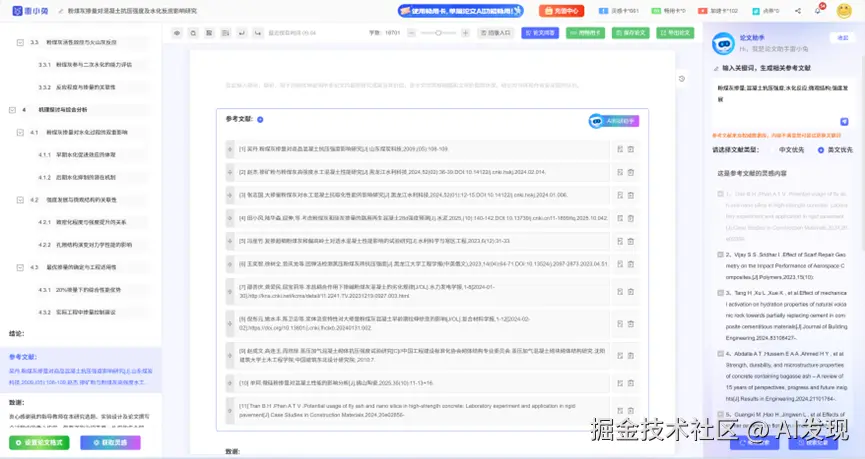Image resolution: width=865 pixels, height=459 pixels.
Task: Click the redo arrow in the editor toolbar
Action: click(258, 33)
